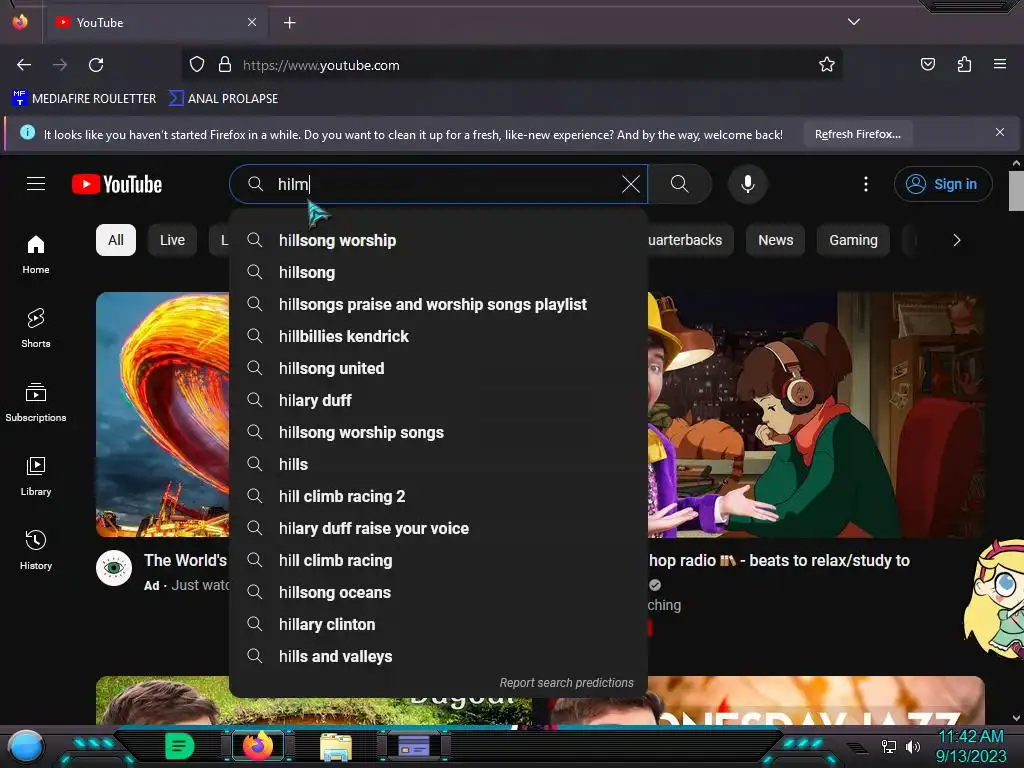The width and height of the screenshot is (1024, 768).
Task: Choose 'hillsongs praise and worship songs playlist'
Action: 438,304
